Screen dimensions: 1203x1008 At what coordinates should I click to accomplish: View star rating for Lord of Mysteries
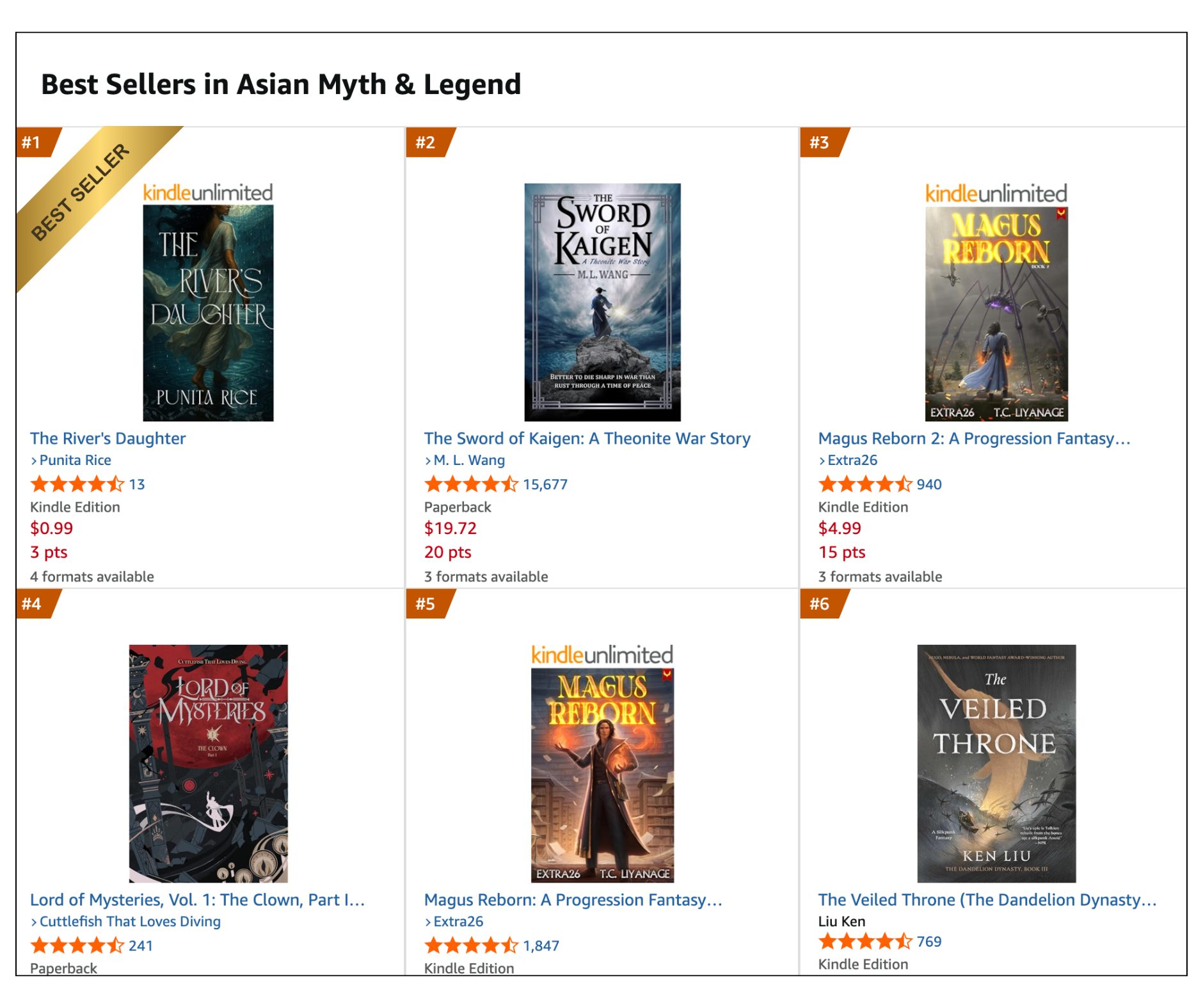pyautogui.click(x=77, y=945)
